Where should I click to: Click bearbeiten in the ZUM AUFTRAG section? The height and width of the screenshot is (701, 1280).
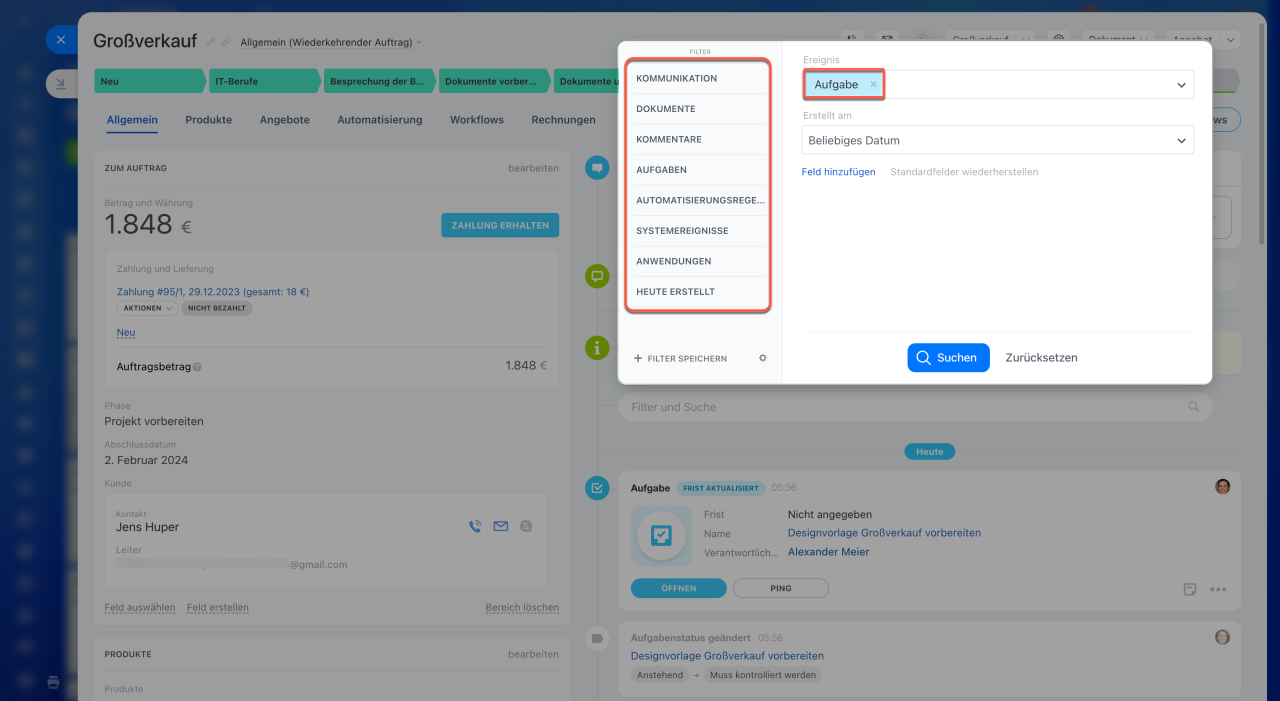(533, 168)
